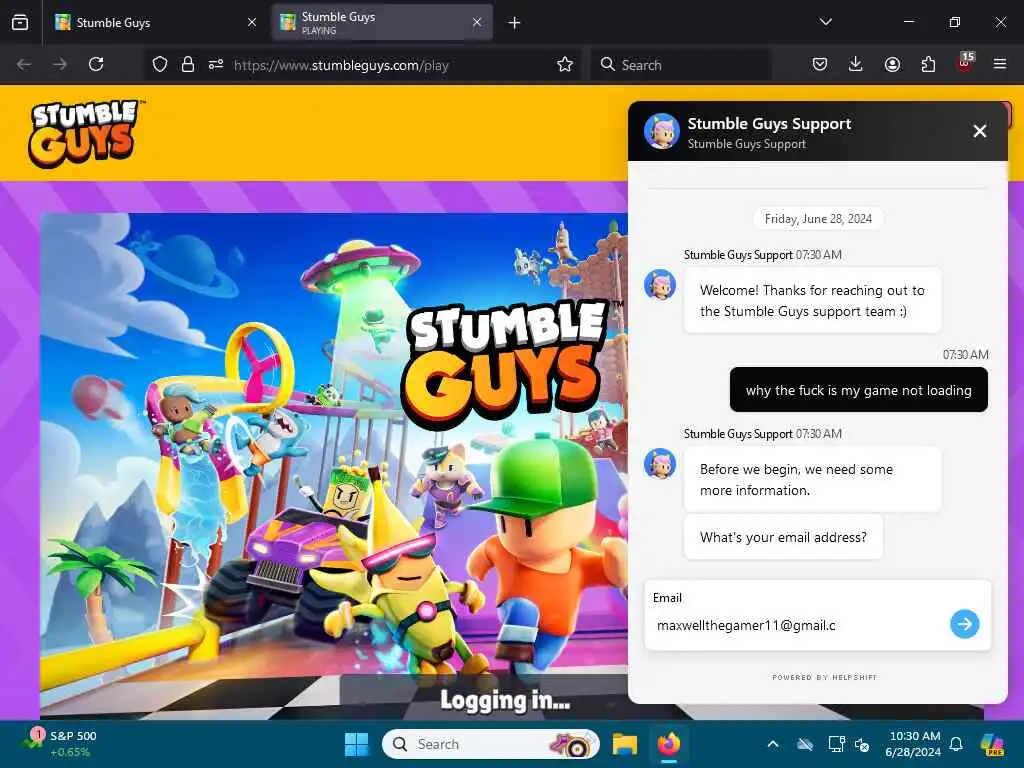This screenshot has width=1024, height=768.
Task: Go forward to the next page
Action: (x=60, y=65)
